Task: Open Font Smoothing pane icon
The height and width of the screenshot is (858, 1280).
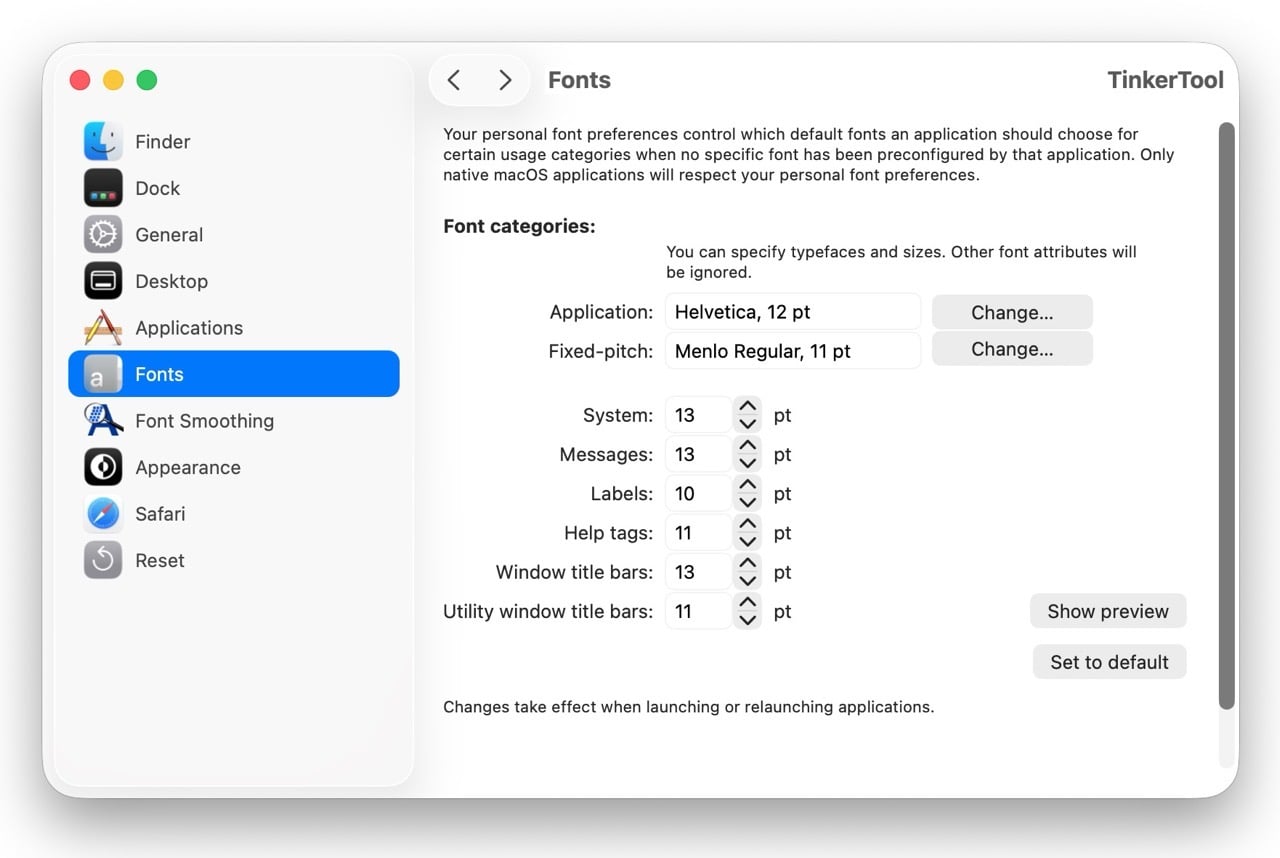Action: pyautogui.click(x=103, y=421)
